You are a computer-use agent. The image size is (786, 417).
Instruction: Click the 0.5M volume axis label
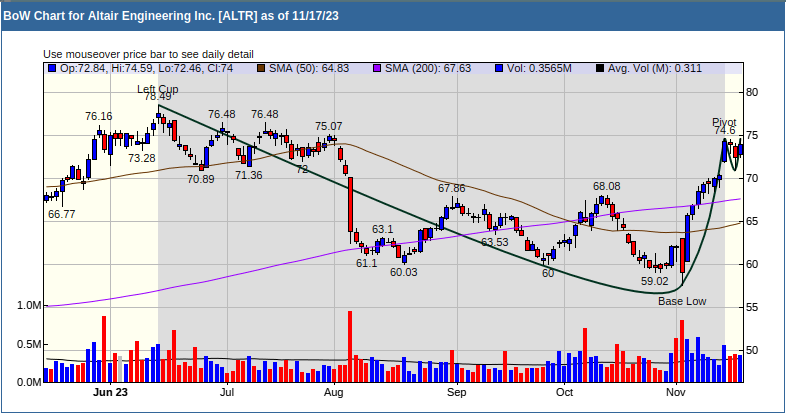point(30,345)
